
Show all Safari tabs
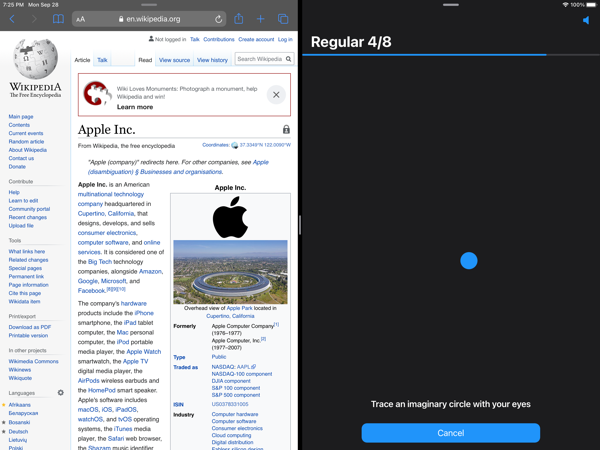[x=283, y=19]
